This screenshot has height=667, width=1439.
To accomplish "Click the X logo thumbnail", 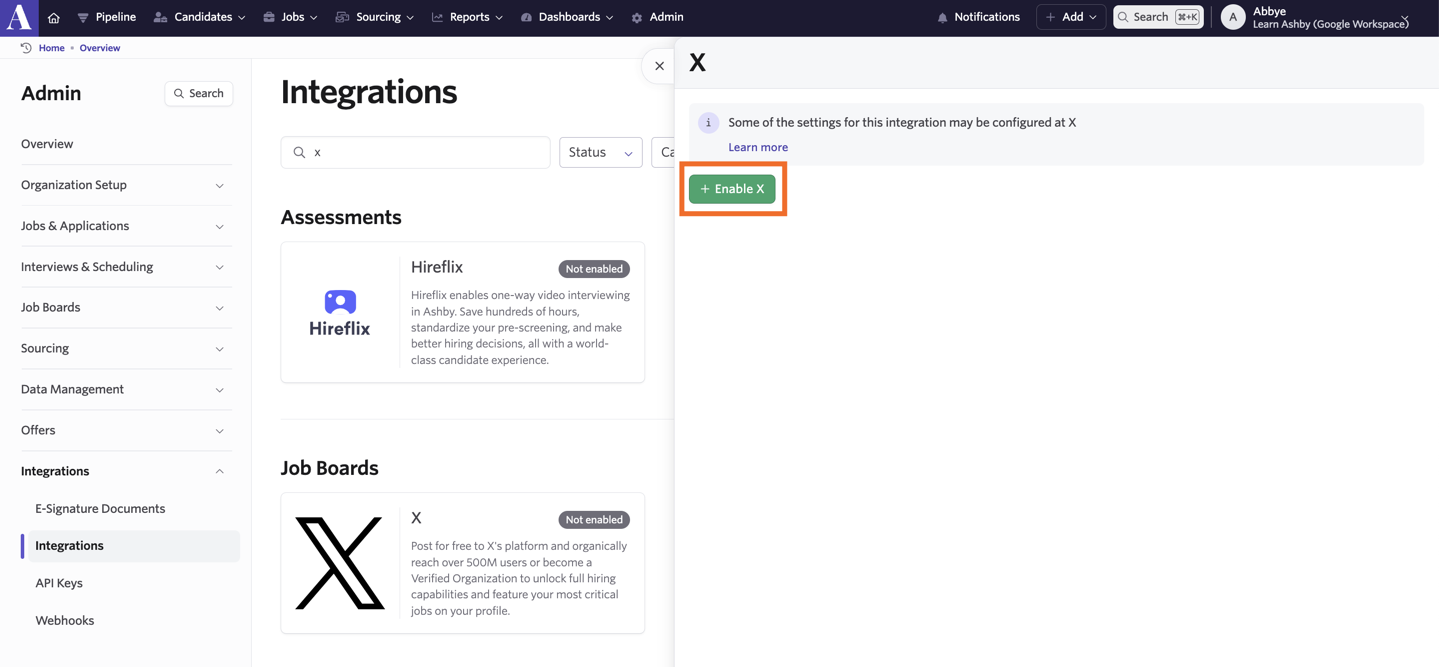I will click(340, 563).
